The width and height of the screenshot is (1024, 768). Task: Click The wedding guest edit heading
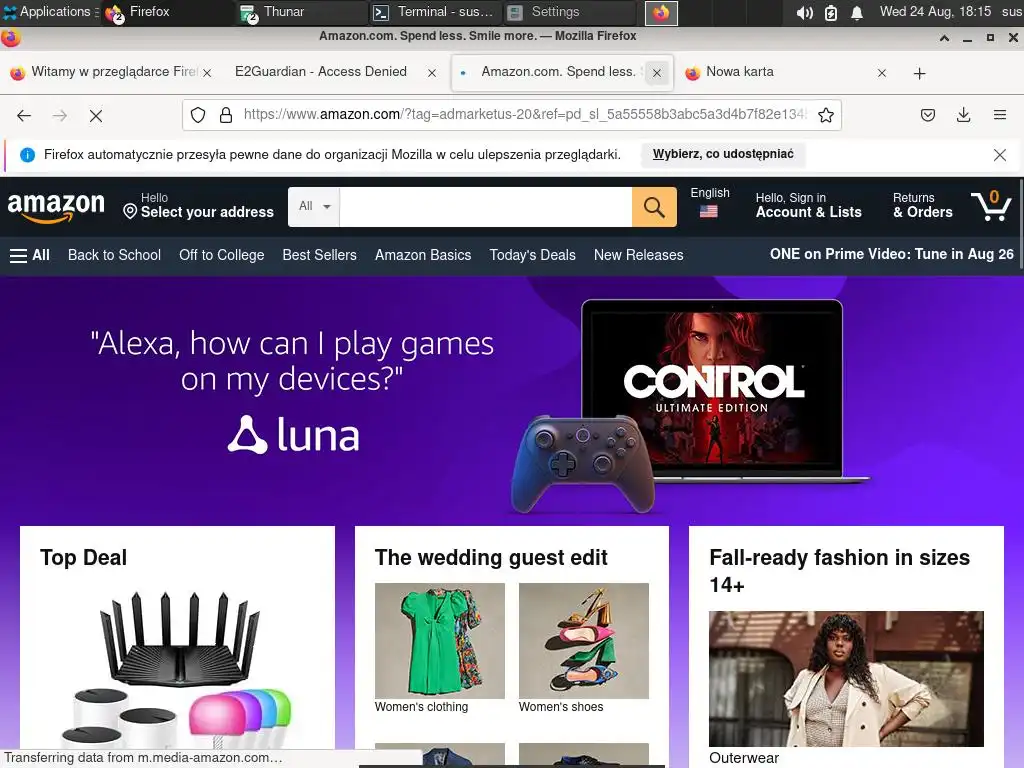pyautogui.click(x=491, y=558)
